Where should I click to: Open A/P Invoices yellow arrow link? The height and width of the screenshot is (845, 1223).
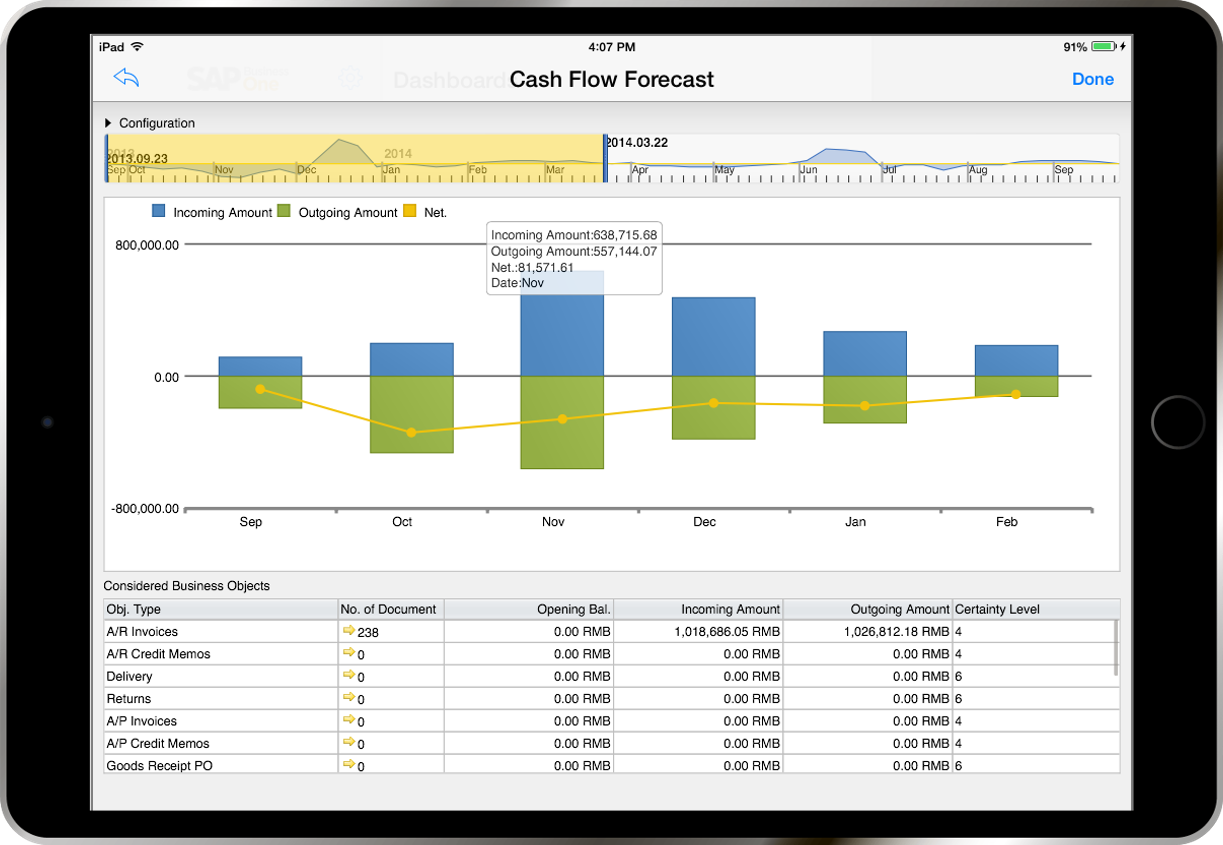[x=348, y=720]
